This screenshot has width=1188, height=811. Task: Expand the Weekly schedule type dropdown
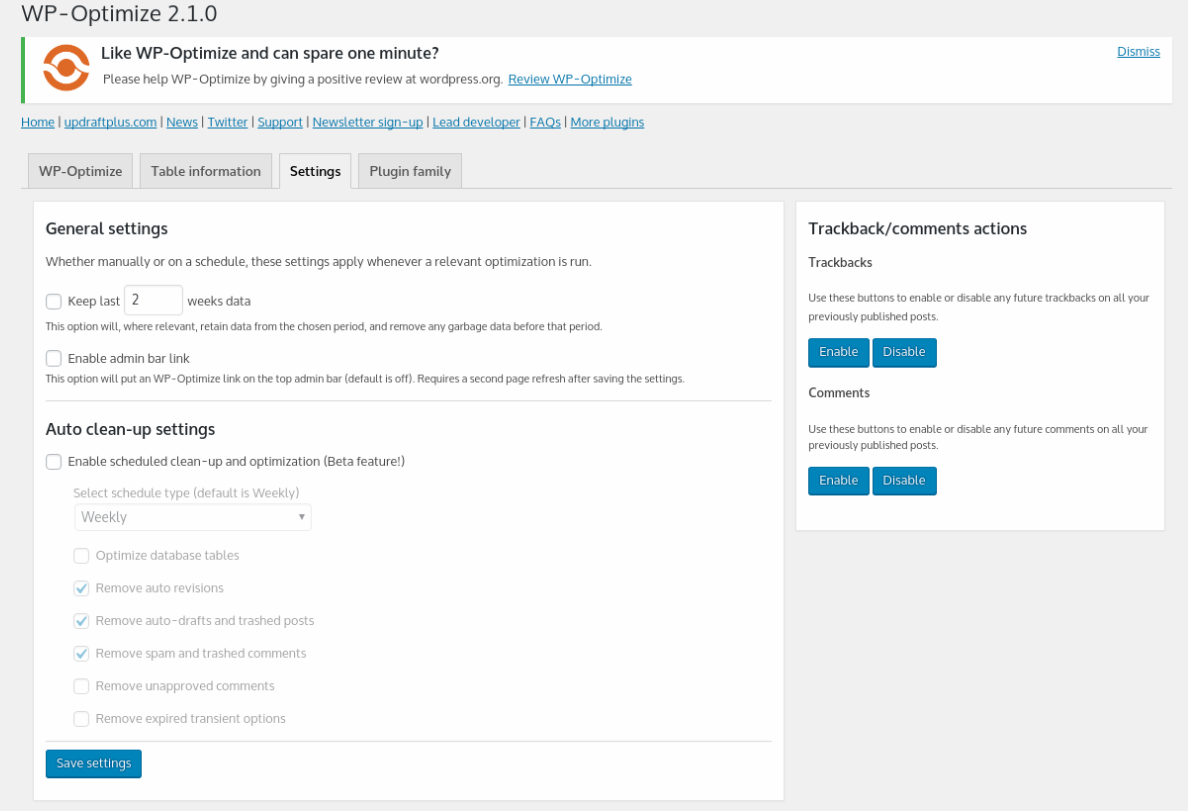point(192,517)
